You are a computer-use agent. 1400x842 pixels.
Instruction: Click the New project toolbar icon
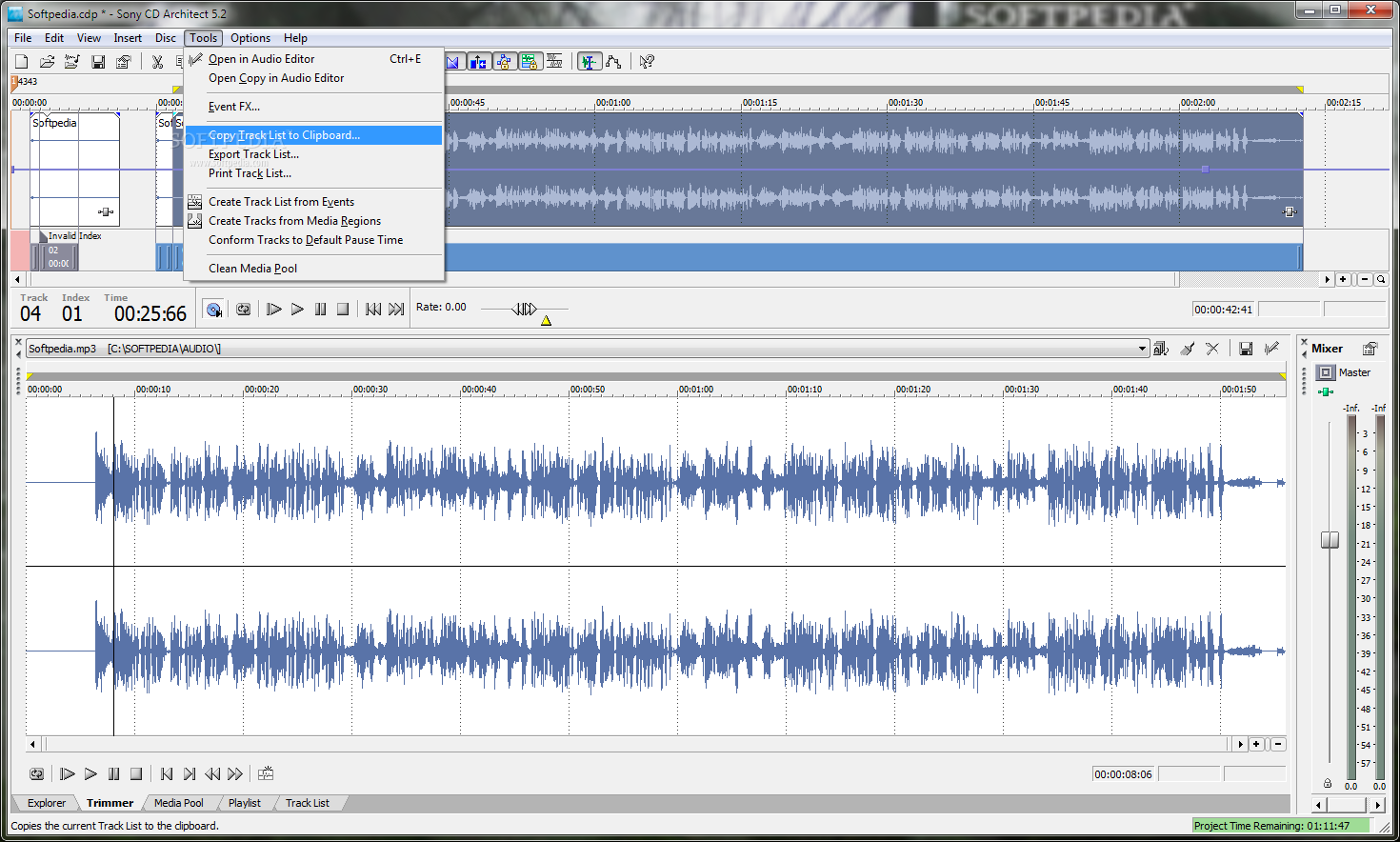coord(22,62)
